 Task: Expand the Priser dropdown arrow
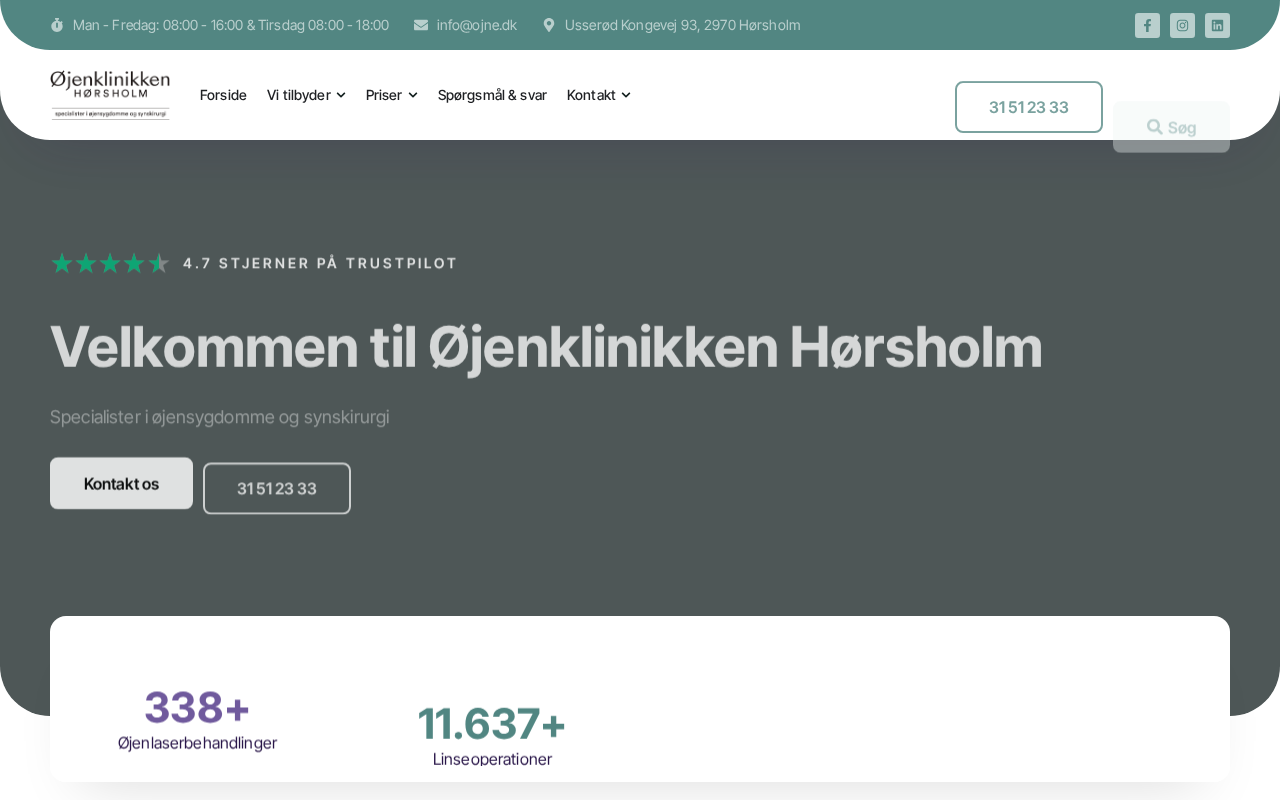[x=413, y=95]
